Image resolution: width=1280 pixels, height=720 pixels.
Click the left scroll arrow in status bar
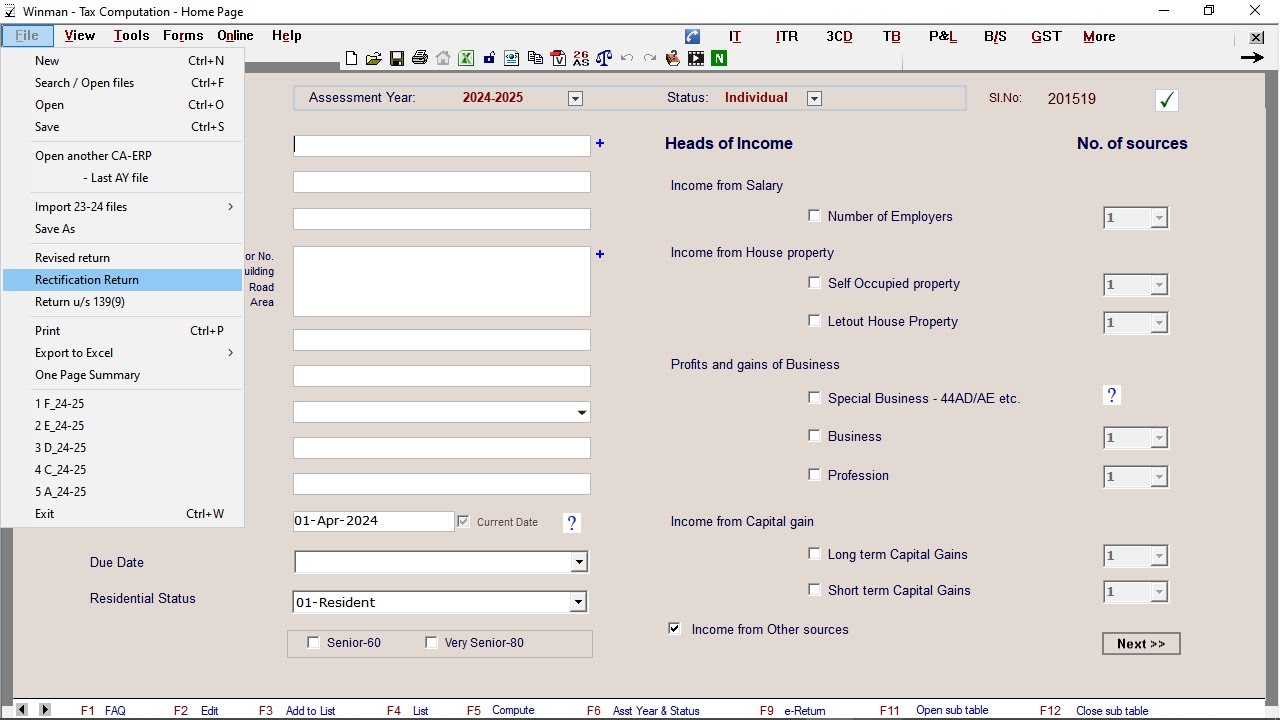coord(21,709)
